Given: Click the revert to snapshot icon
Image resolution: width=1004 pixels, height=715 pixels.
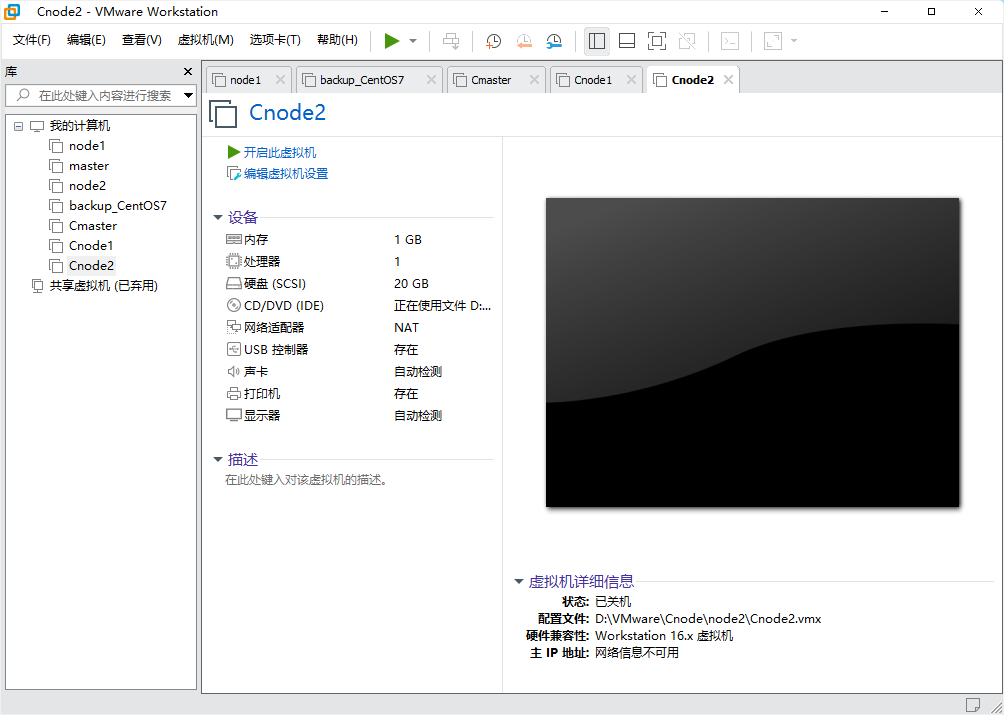Looking at the screenshot, I should pyautogui.click(x=524, y=41).
